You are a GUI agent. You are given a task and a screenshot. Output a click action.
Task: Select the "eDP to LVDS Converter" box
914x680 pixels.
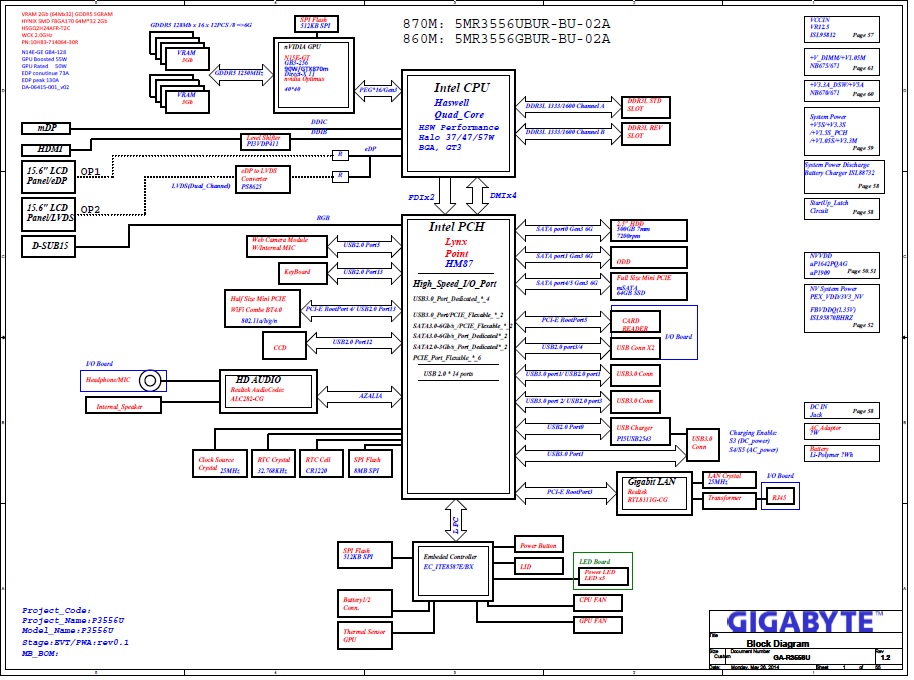263,179
